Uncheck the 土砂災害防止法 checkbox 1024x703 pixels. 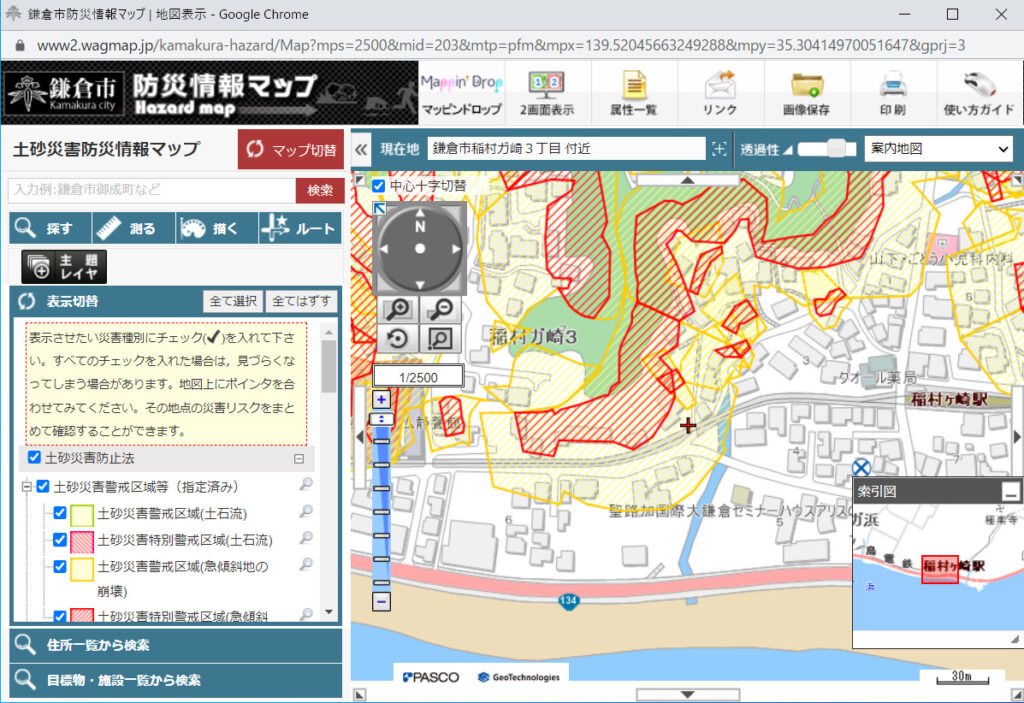[35, 458]
